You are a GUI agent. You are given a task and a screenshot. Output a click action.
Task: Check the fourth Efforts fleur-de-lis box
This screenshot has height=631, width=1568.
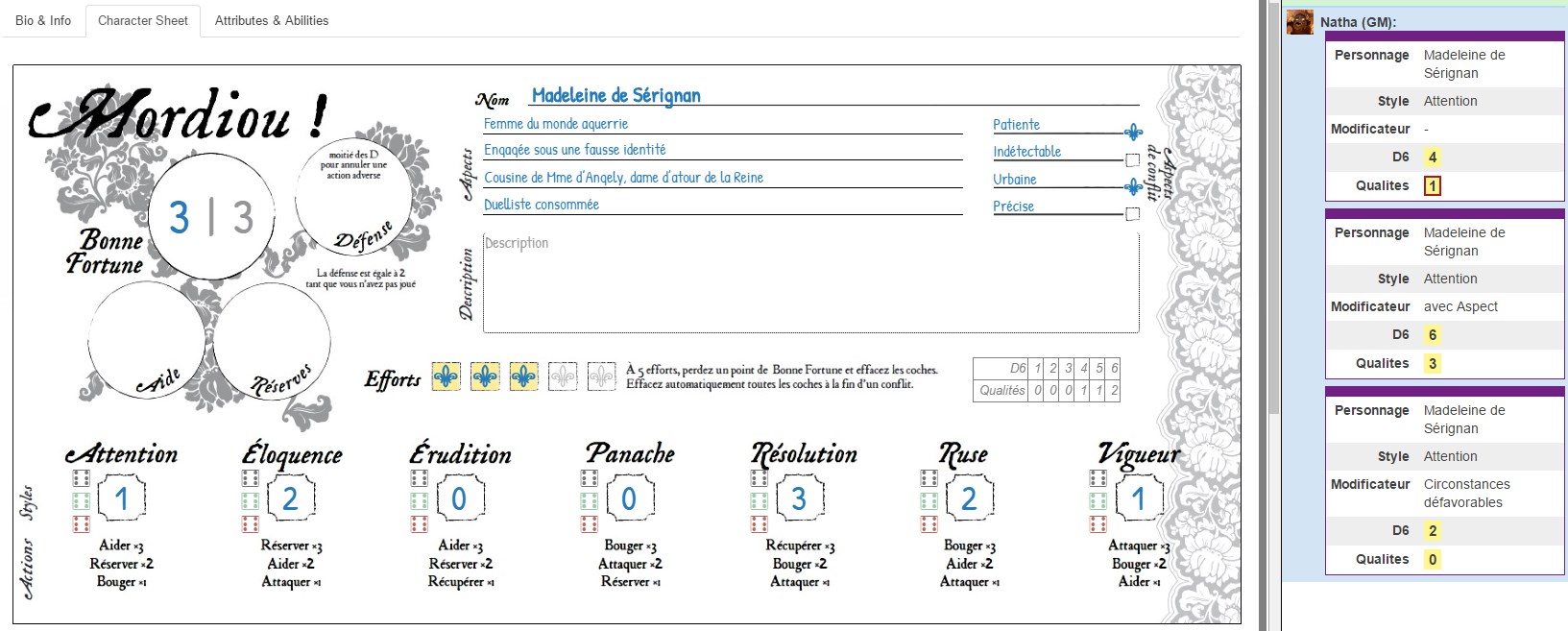tap(563, 376)
